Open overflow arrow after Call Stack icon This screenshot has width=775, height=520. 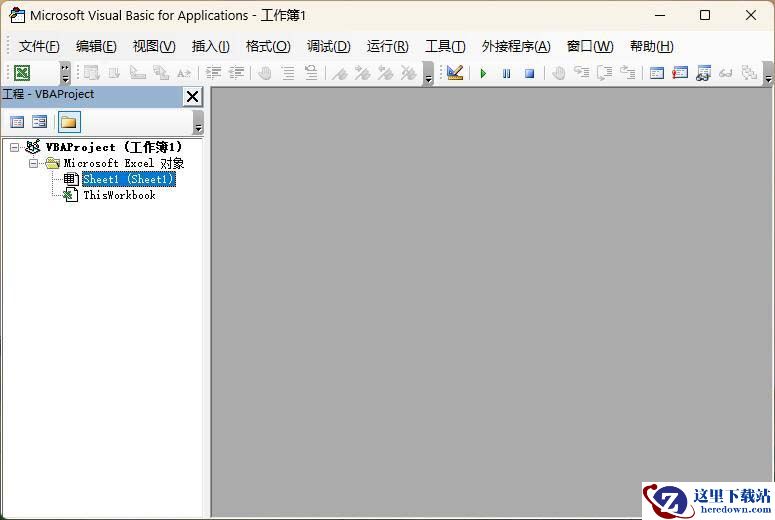click(x=768, y=73)
